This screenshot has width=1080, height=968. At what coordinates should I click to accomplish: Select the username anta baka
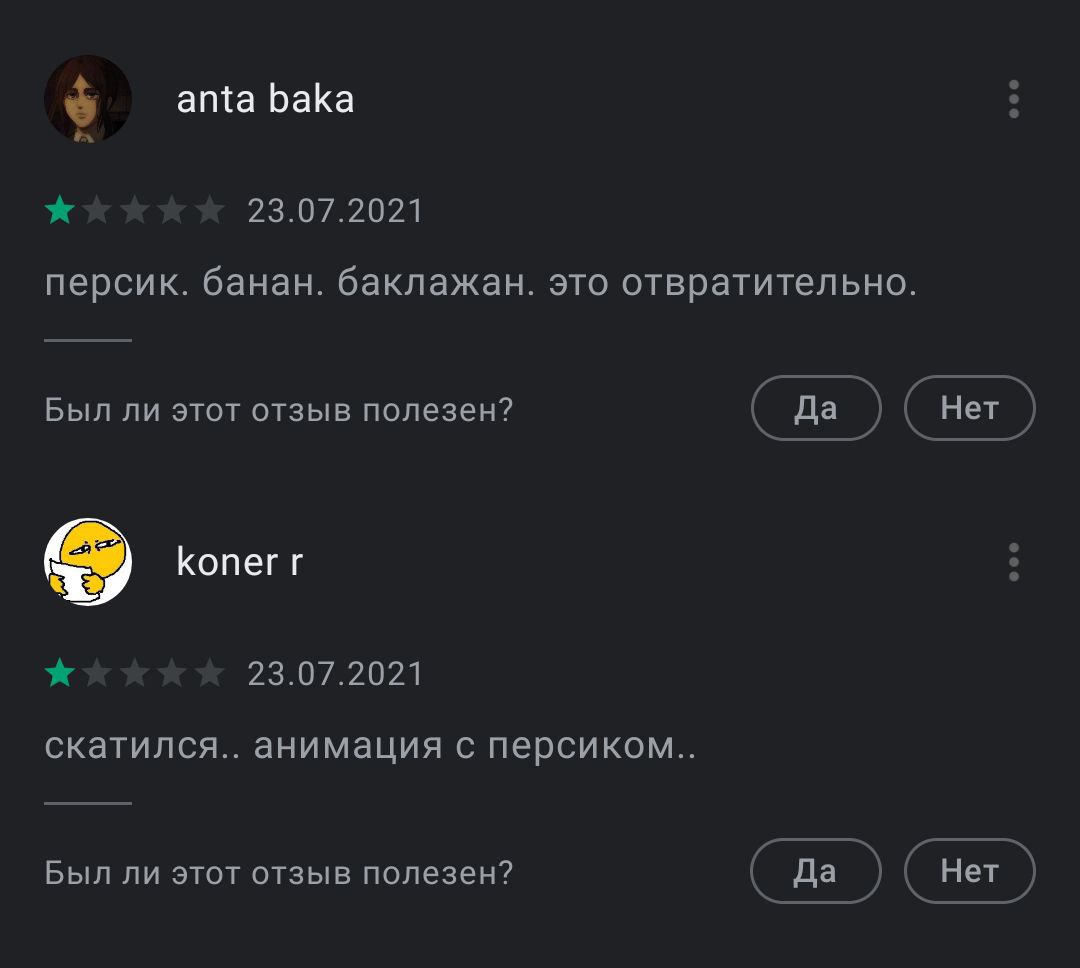(265, 100)
